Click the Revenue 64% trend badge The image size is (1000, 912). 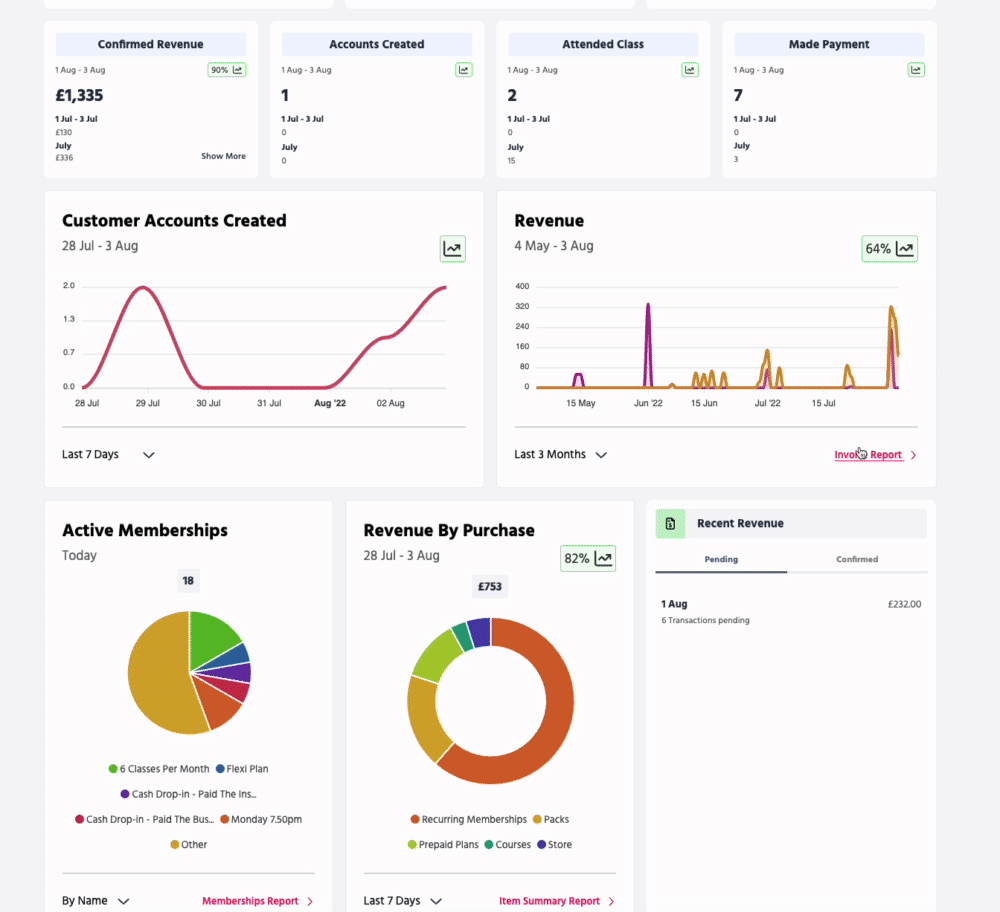pyautogui.click(x=889, y=249)
